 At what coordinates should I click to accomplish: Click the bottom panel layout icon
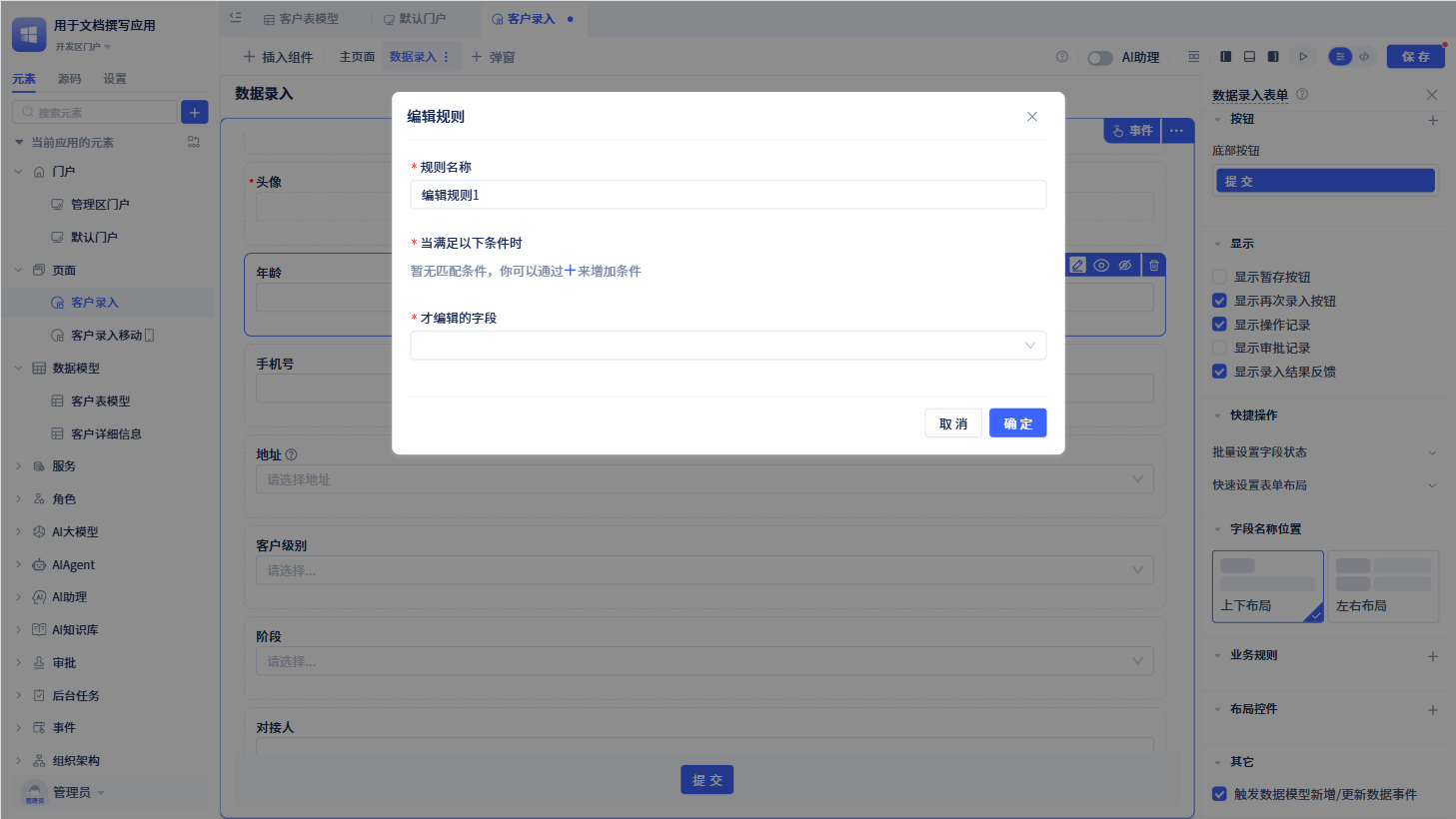(1249, 57)
